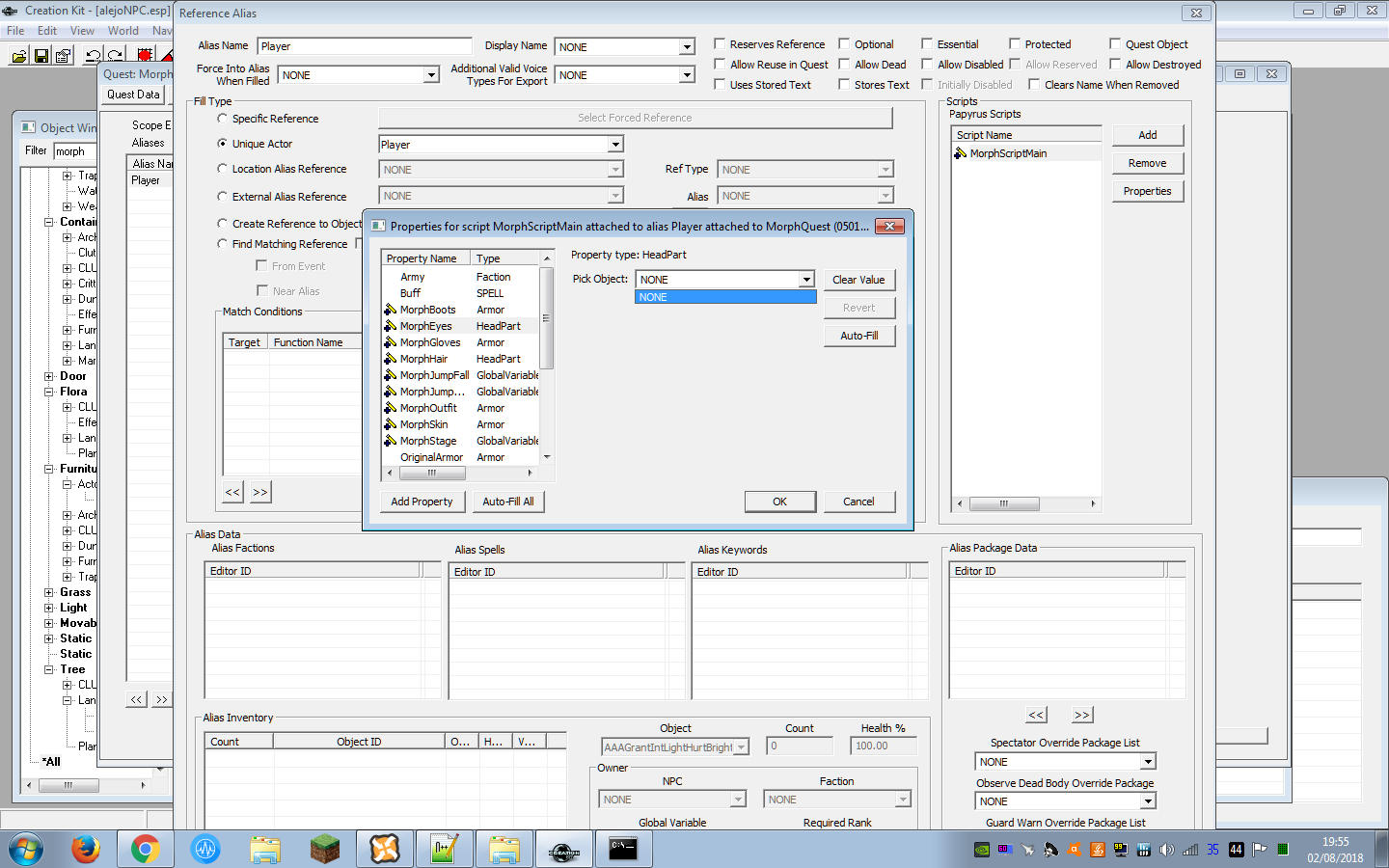The image size is (1389, 868).
Task: Open the blue waveform app in taskbar
Action: coord(205,850)
